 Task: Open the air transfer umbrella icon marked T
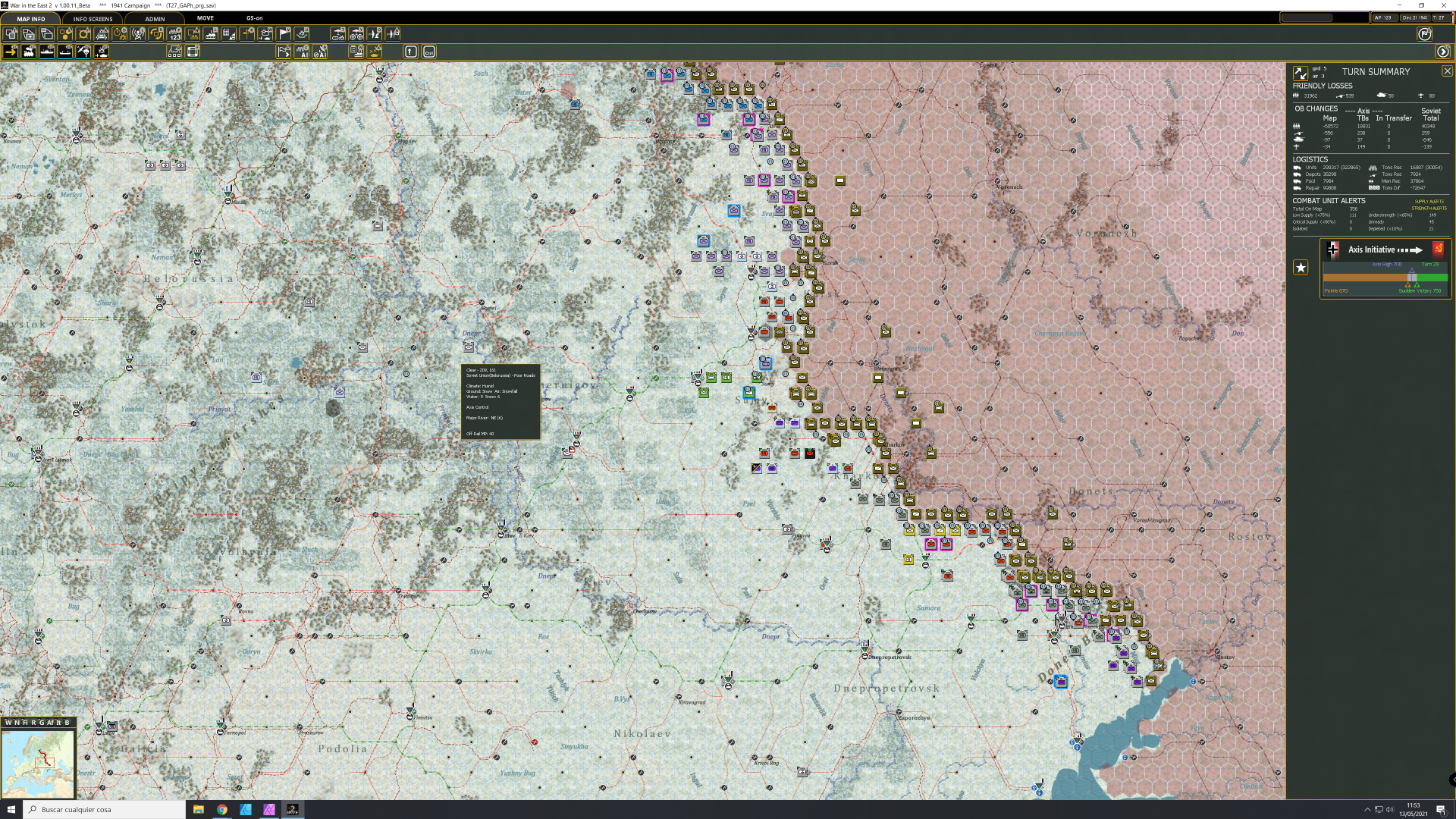pos(338,33)
